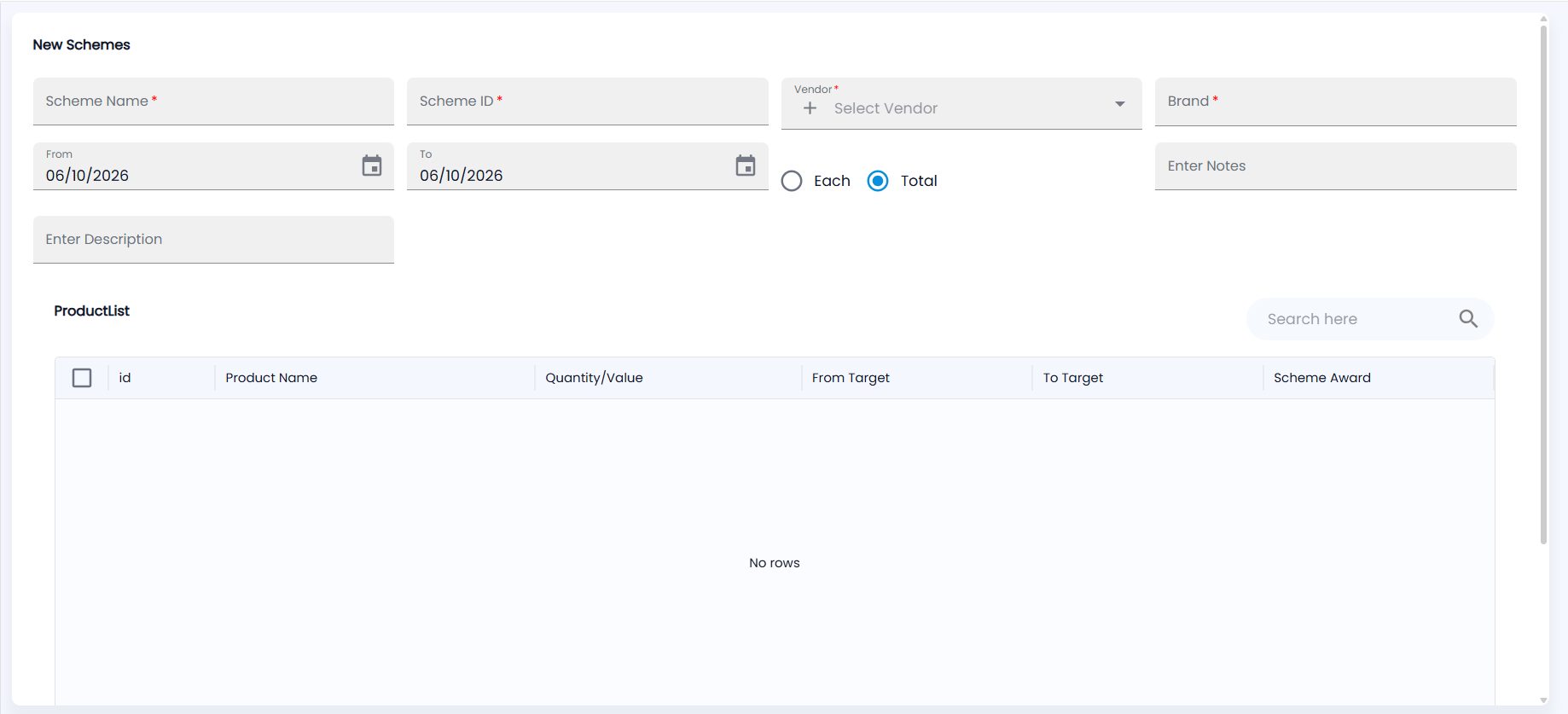Click the To date value 06/10/2026
The width and height of the screenshot is (1568, 714).
pyautogui.click(x=461, y=176)
